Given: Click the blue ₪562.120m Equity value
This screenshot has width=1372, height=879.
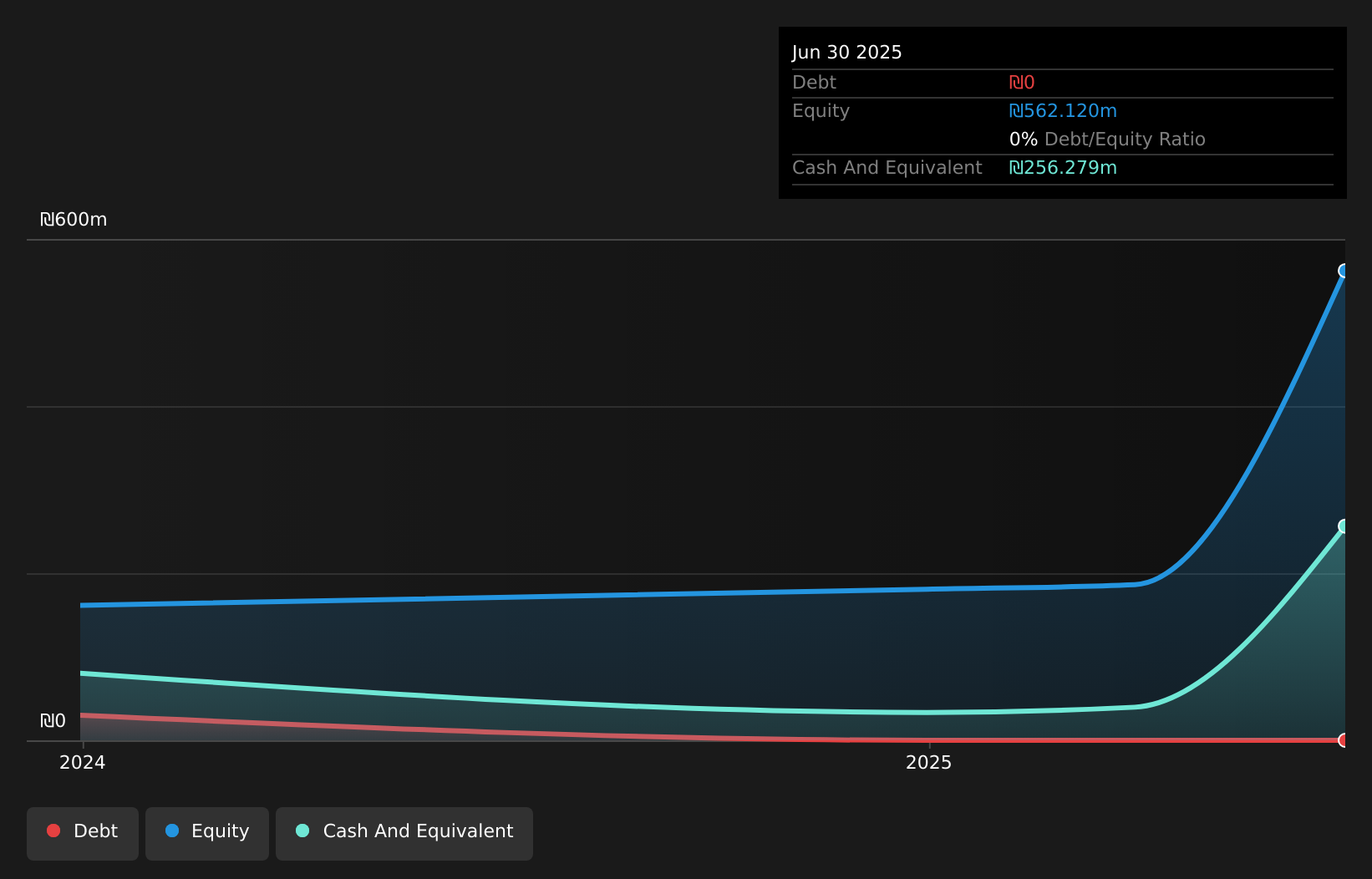Looking at the screenshot, I should coord(1062,110).
